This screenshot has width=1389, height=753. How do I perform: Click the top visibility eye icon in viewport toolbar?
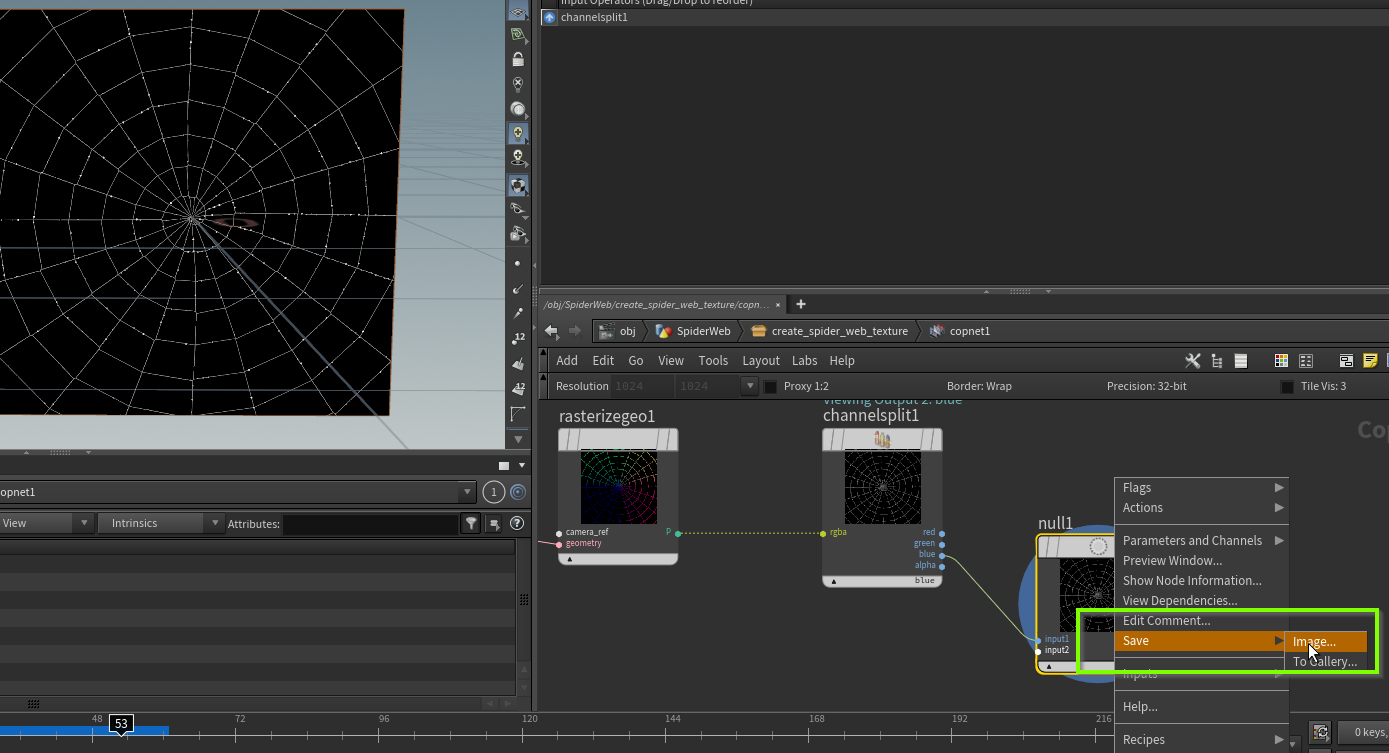(x=517, y=11)
